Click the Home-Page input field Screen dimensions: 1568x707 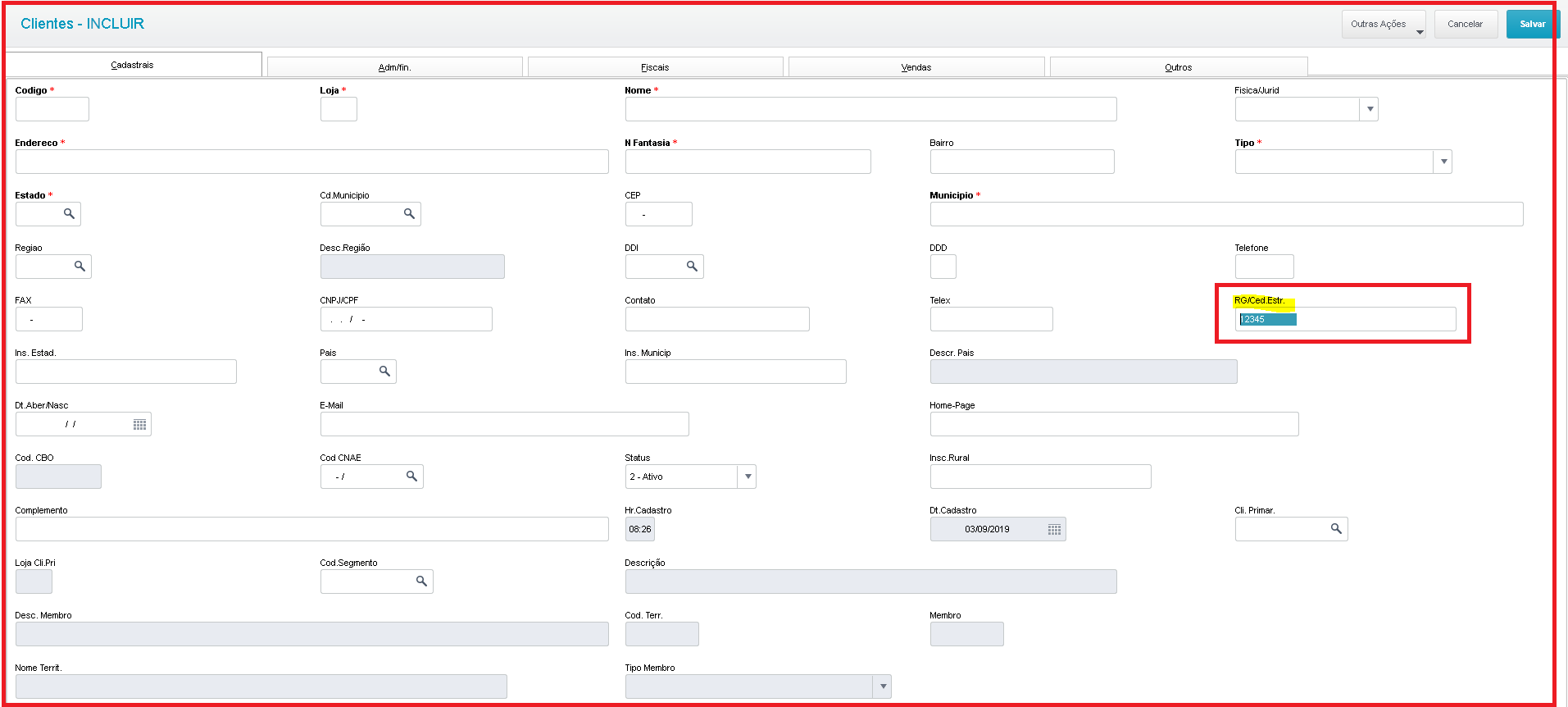point(1114,424)
